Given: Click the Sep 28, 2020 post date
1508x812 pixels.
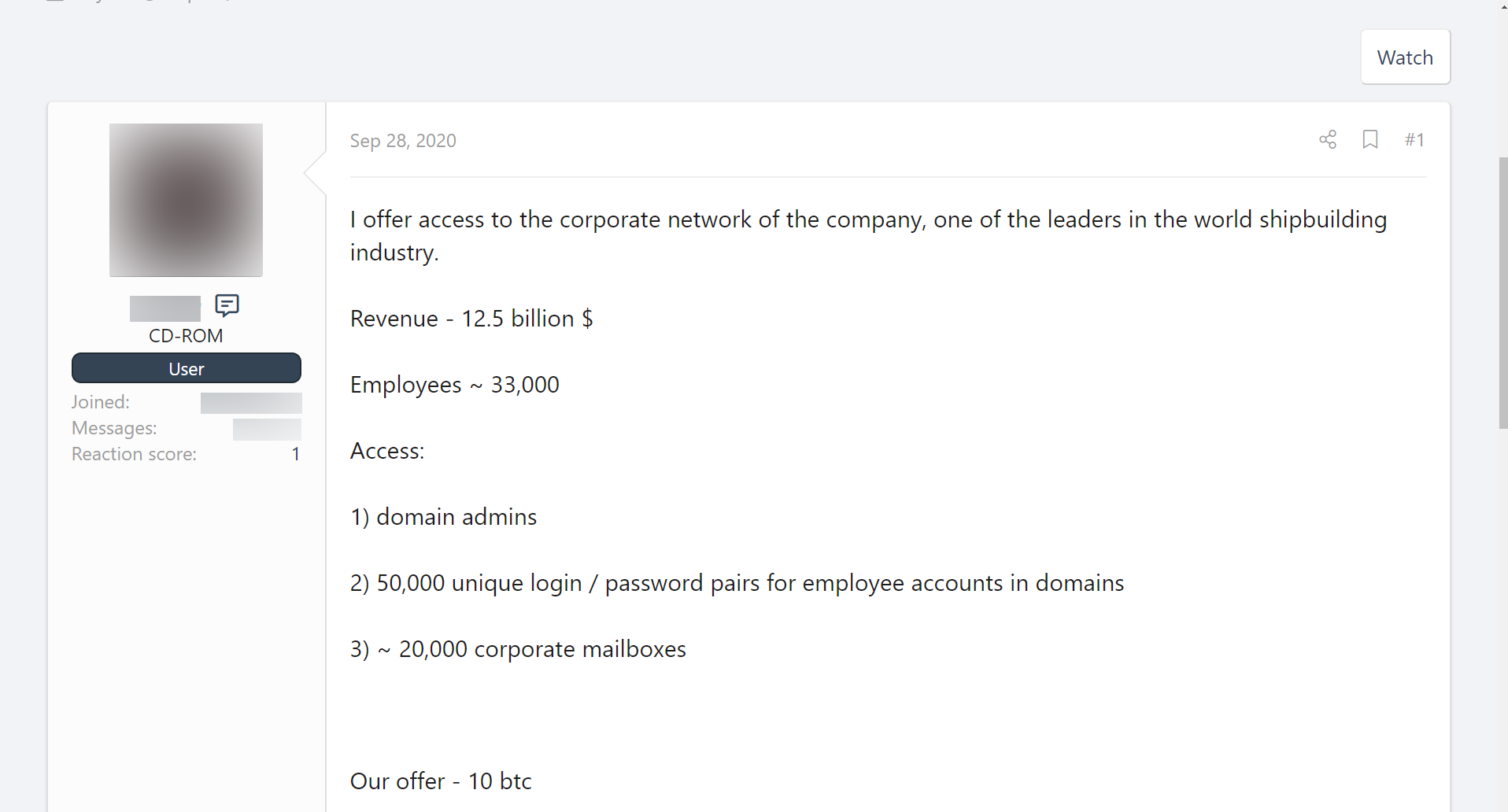Looking at the screenshot, I should [x=403, y=141].
